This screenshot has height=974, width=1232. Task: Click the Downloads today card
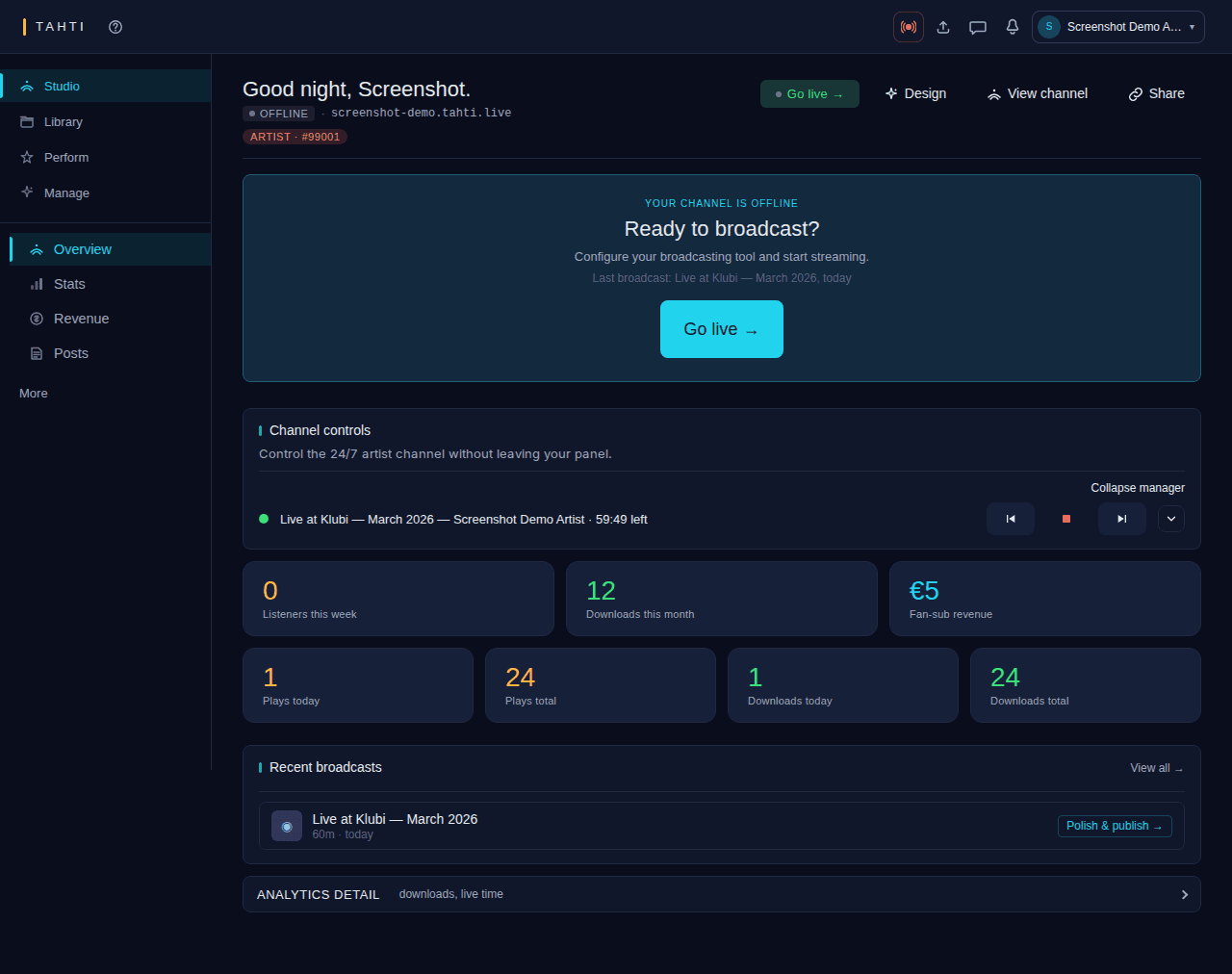click(x=843, y=685)
